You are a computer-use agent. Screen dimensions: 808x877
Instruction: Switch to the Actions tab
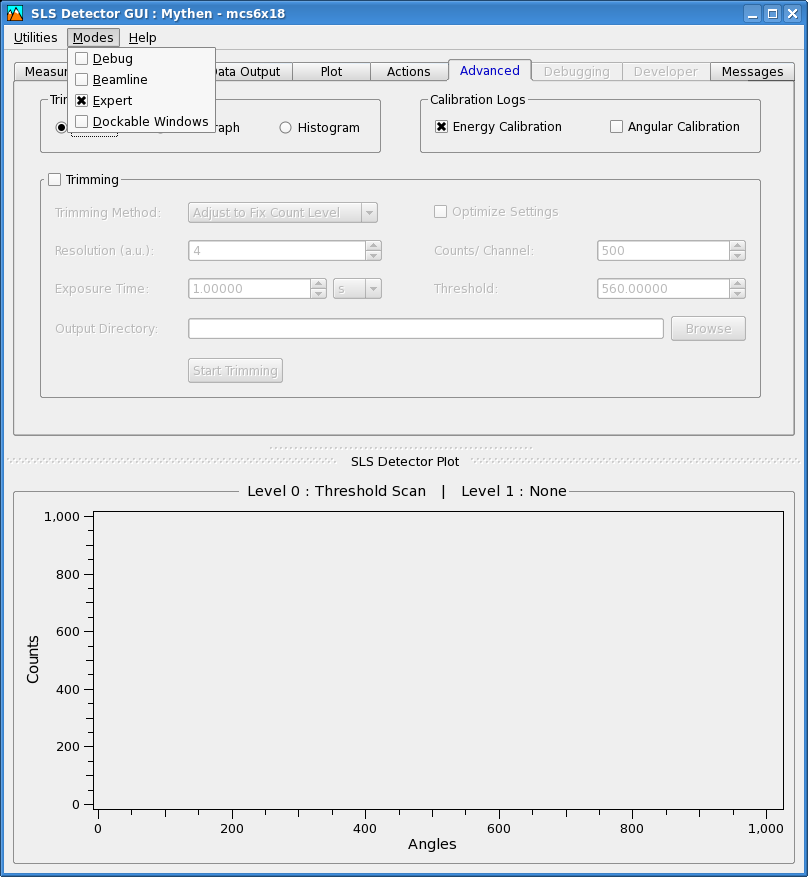tap(408, 72)
